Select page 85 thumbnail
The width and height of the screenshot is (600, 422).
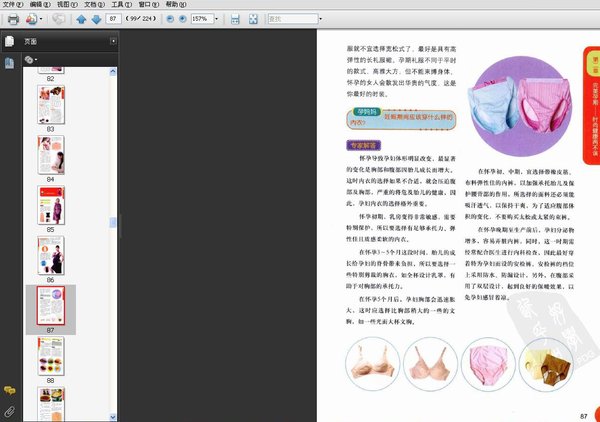point(51,205)
